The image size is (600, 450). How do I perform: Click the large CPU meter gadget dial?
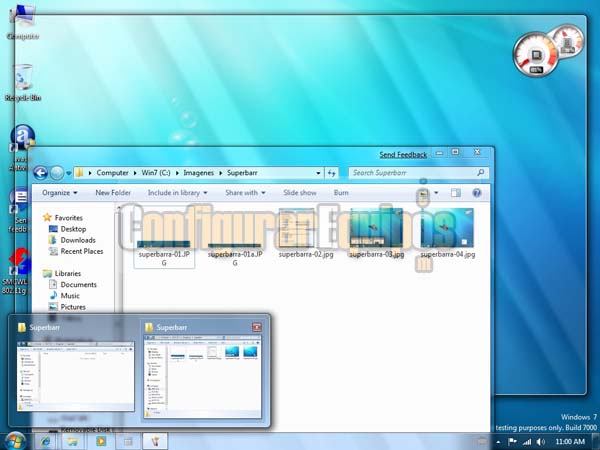tap(536, 55)
